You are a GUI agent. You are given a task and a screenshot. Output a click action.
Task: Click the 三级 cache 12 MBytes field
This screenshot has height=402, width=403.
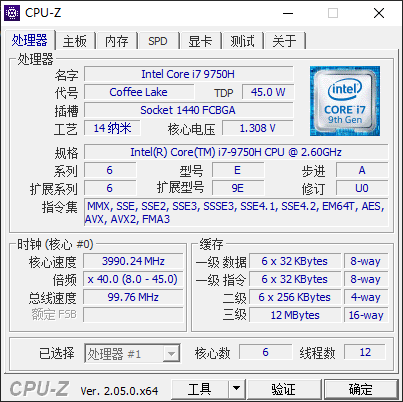(295, 315)
